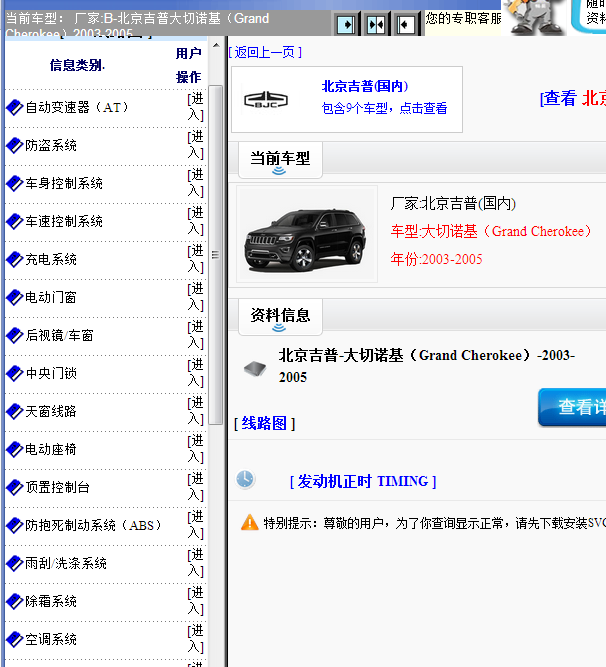Screen dimensions: 606x667
Task: Click the orange warning triangle icon
Action: click(x=250, y=522)
